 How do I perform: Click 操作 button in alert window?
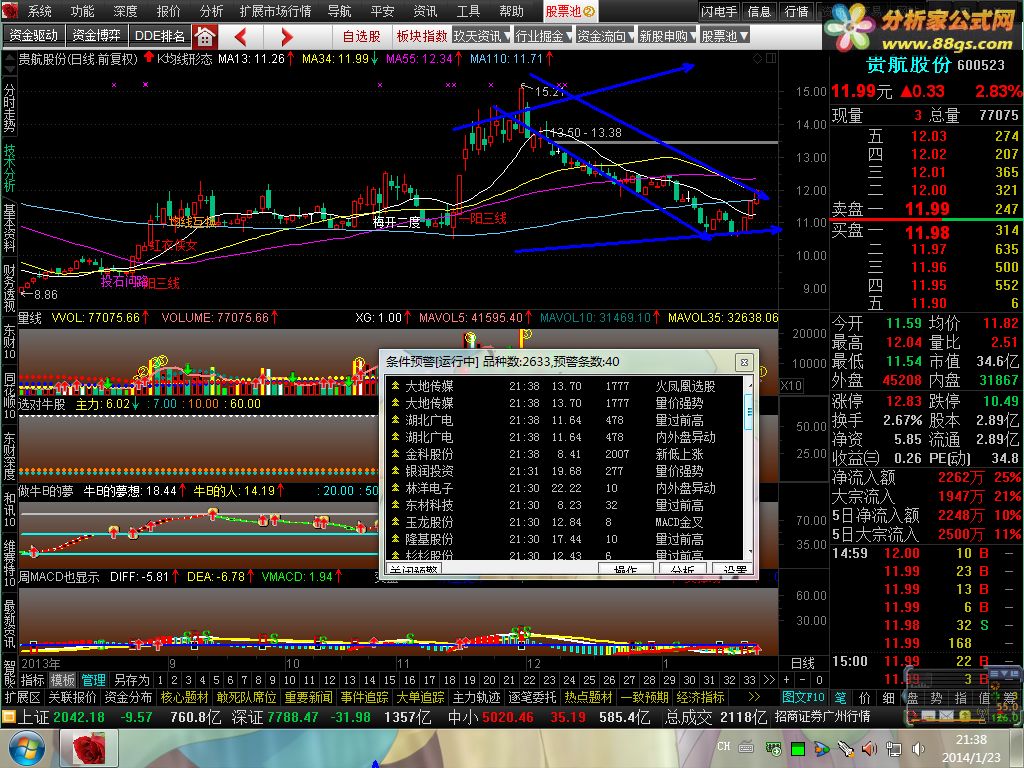[x=626, y=569]
